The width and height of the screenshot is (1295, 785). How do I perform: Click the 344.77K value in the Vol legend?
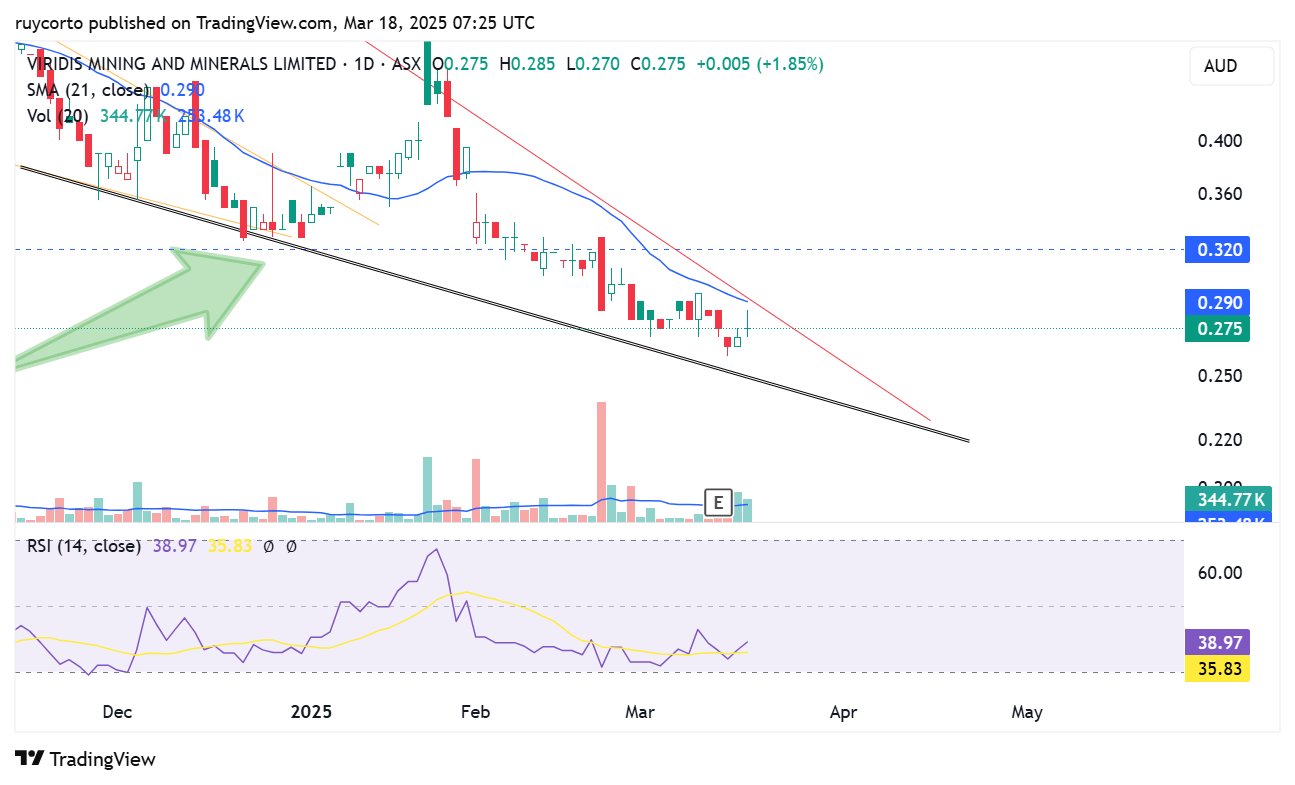pyautogui.click(x=134, y=116)
